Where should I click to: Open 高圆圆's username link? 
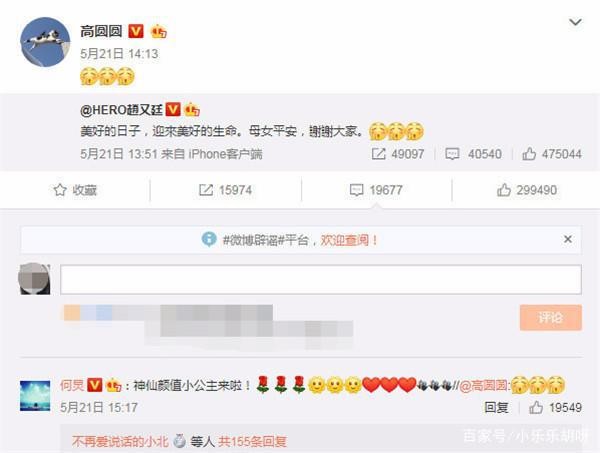(101, 31)
